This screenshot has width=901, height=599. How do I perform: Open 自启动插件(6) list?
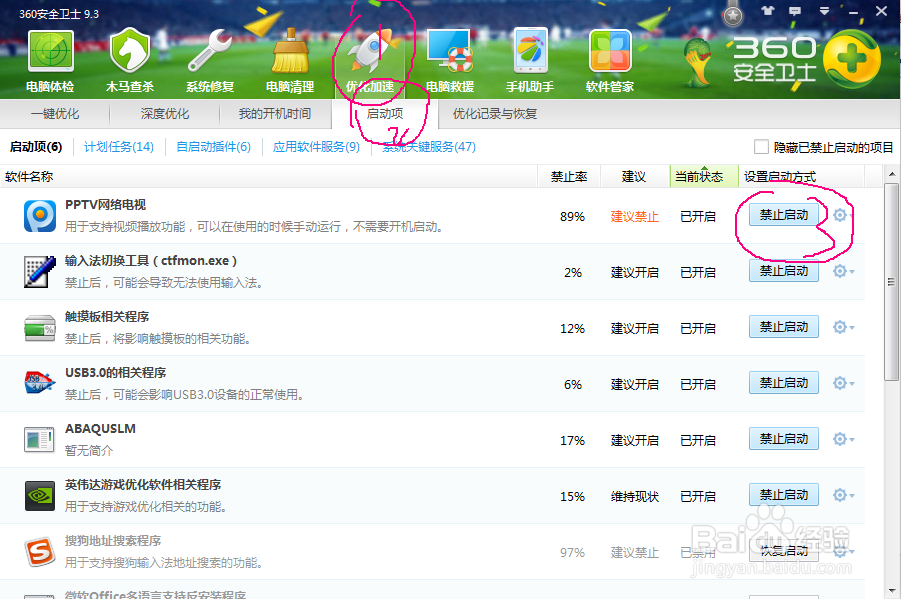tap(213, 147)
